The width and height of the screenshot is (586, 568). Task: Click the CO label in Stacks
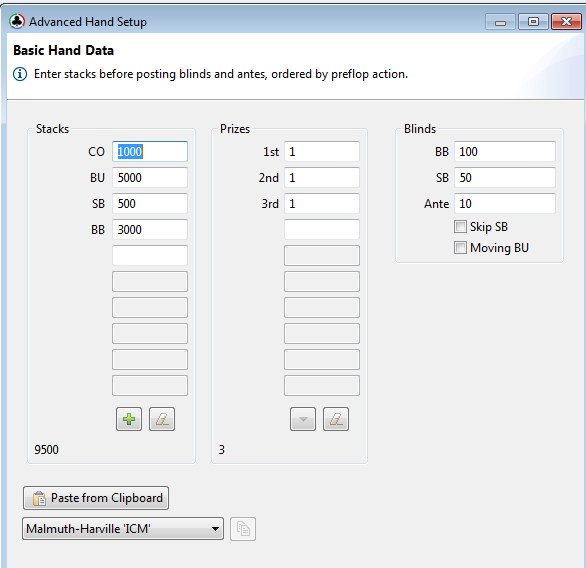point(96,152)
